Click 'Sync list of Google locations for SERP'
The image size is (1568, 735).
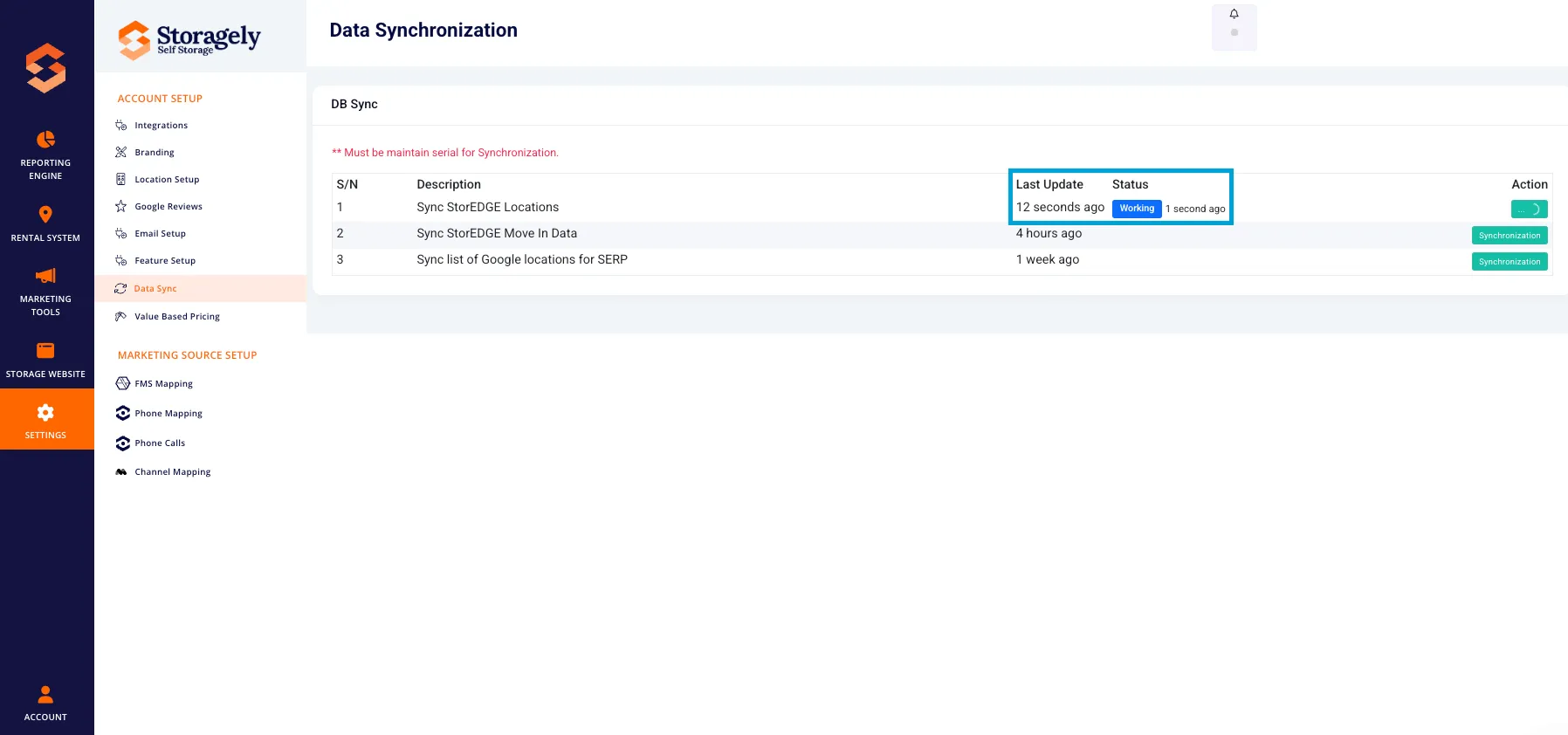(522, 260)
